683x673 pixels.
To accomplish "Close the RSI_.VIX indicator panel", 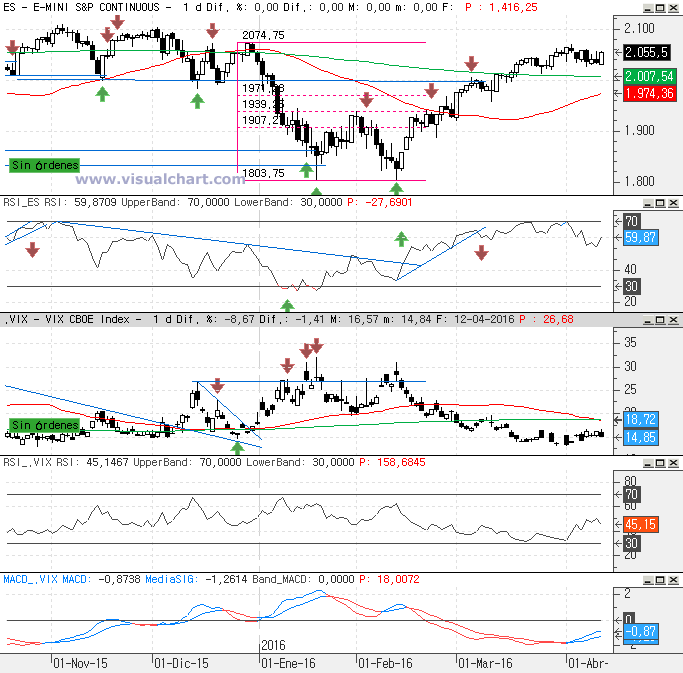I will coord(673,463).
